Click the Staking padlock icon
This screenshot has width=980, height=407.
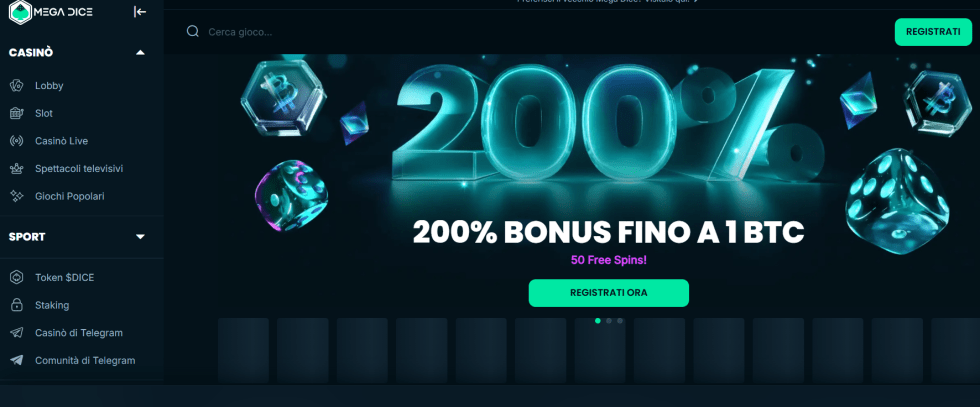tap(16, 305)
